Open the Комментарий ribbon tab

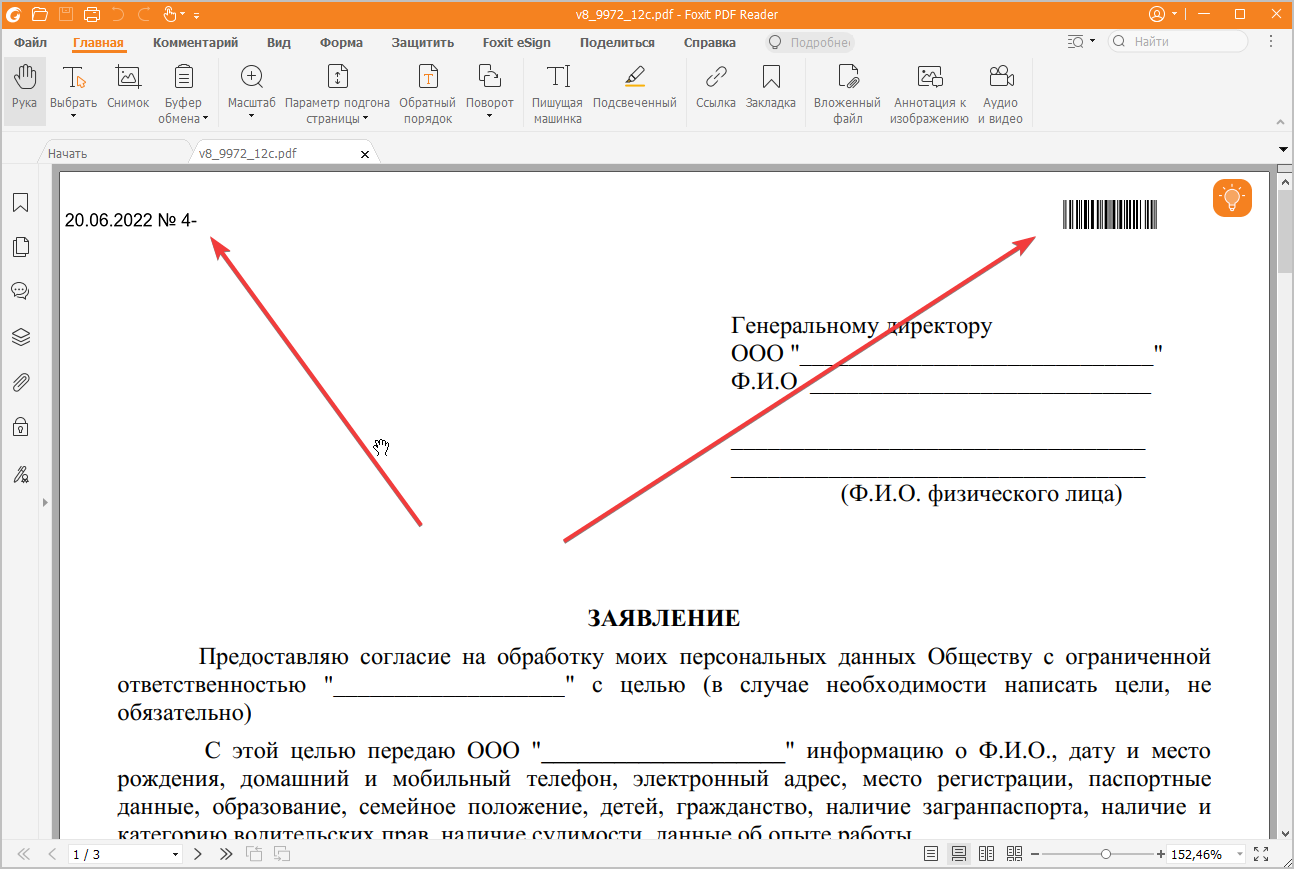pos(195,43)
